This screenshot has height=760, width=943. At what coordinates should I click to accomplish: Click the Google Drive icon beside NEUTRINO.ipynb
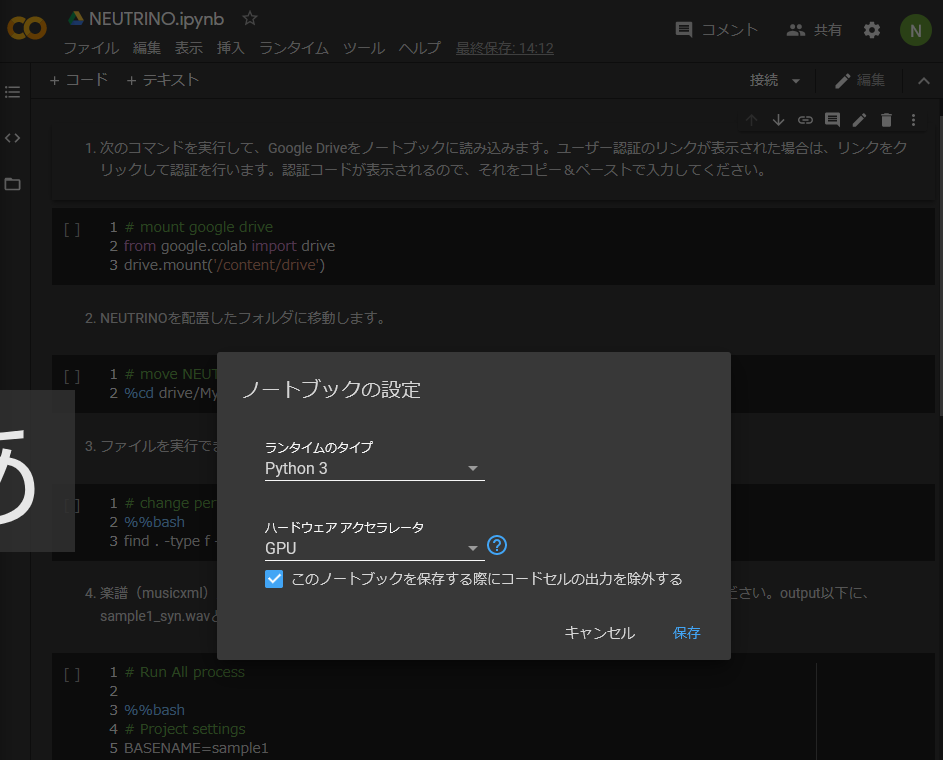76,19
